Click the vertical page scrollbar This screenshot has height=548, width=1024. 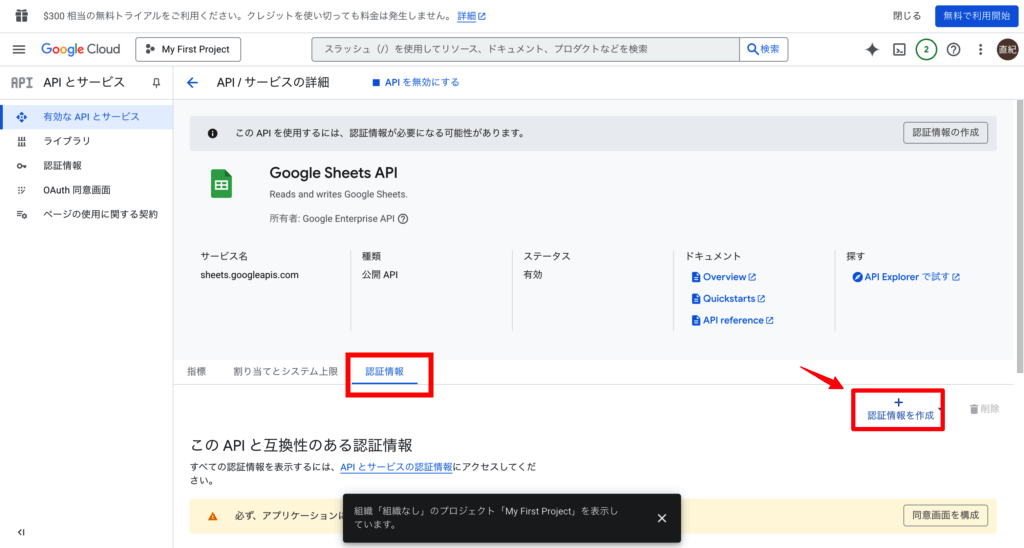click(x=1019, y=236)
